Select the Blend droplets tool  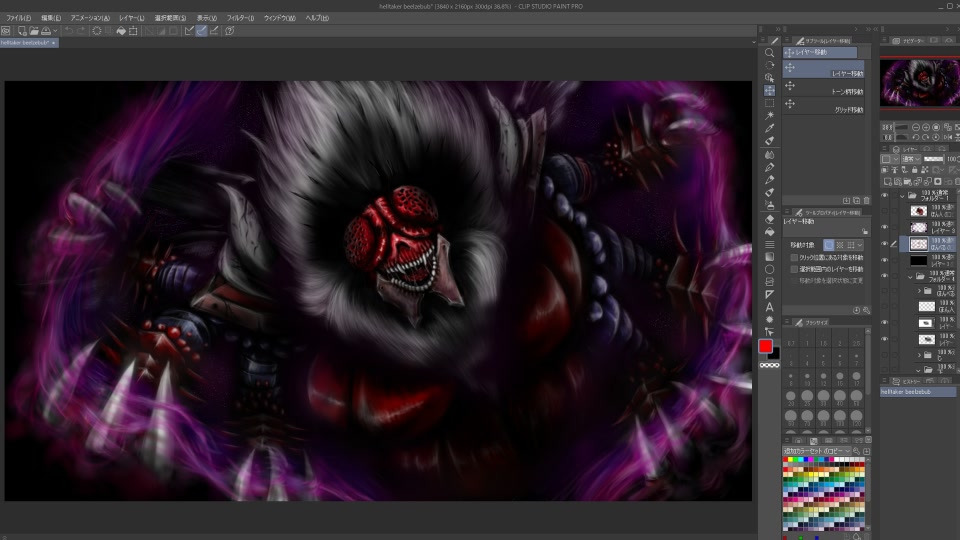770,155
